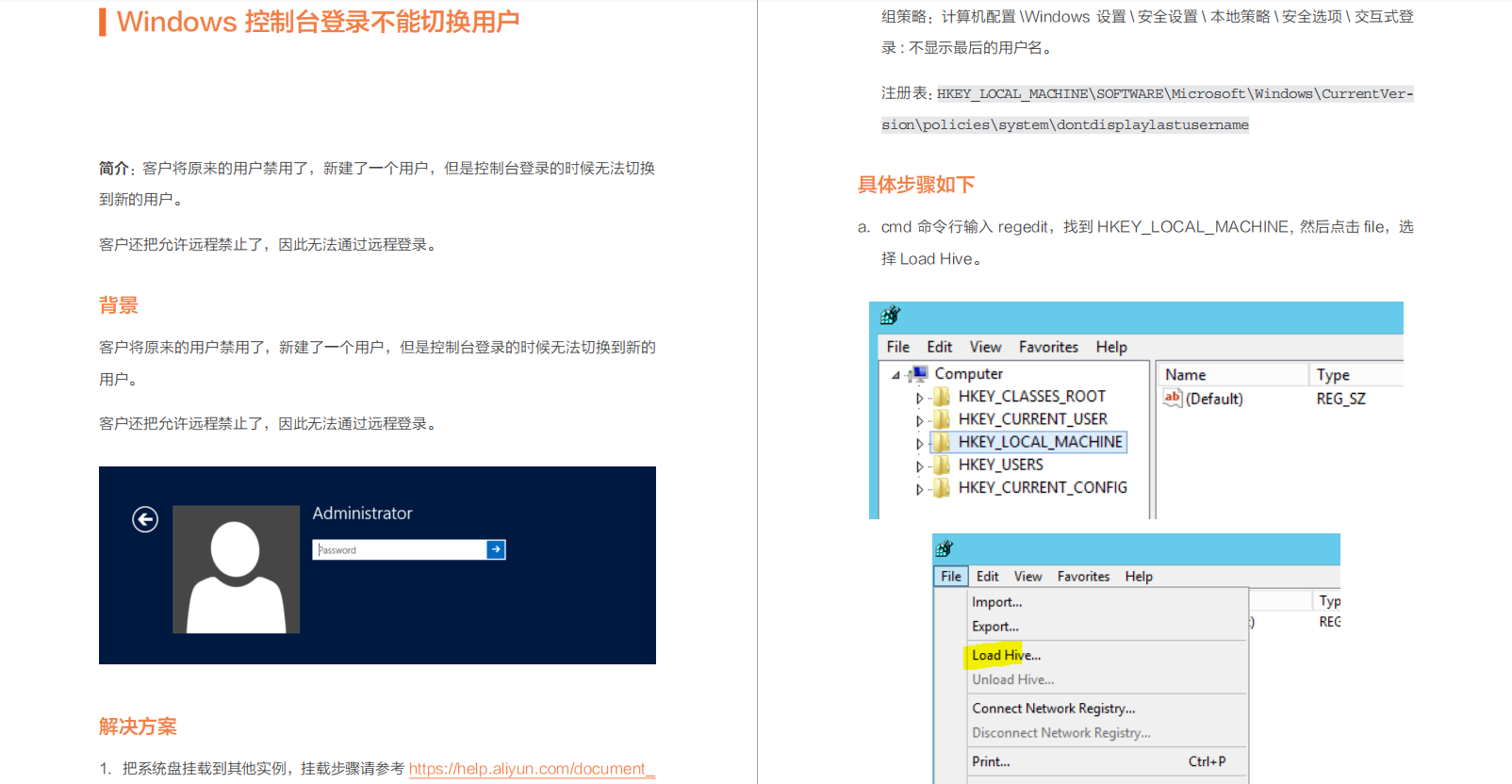1512x784 pixels.
Task: Open Edit menu in lower registry window
Action: click(x=987, y=576)
